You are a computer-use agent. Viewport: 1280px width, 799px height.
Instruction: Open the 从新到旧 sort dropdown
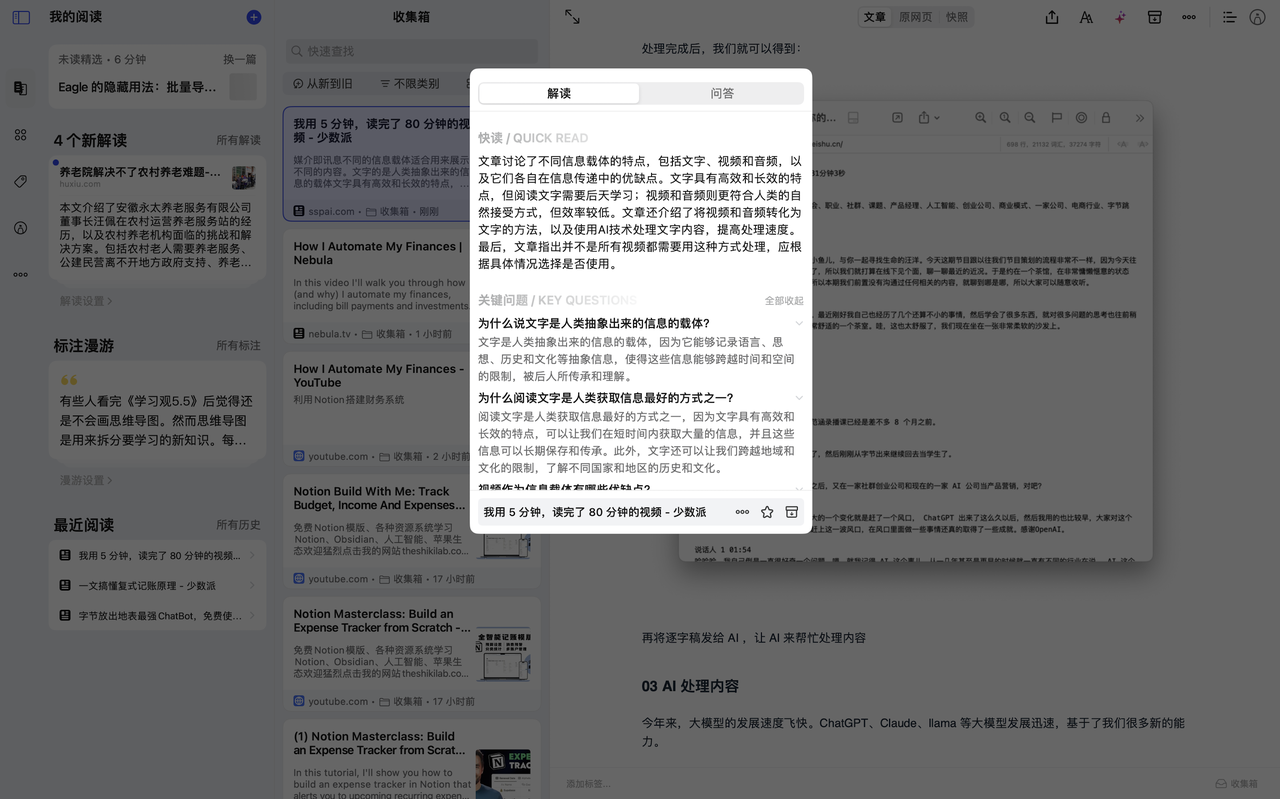pyautogui.click(x=323, y=84)
